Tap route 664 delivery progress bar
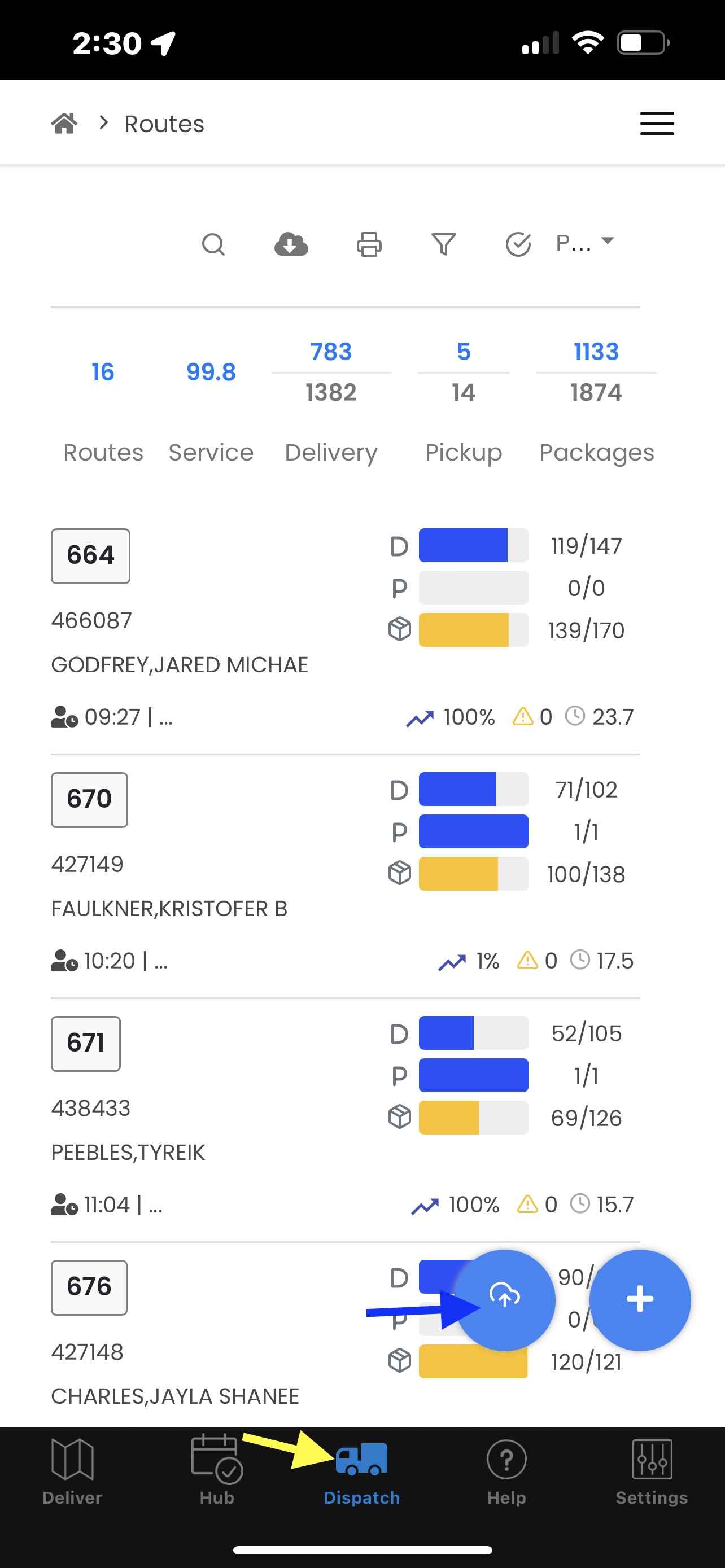725x1568 pixels. click(x=473, y=545)
